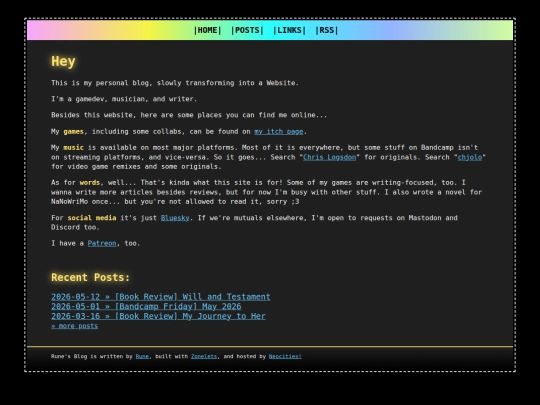Visit the 'my itch page' link
This screenshot has width=540, height=405.
coord(279,132)
